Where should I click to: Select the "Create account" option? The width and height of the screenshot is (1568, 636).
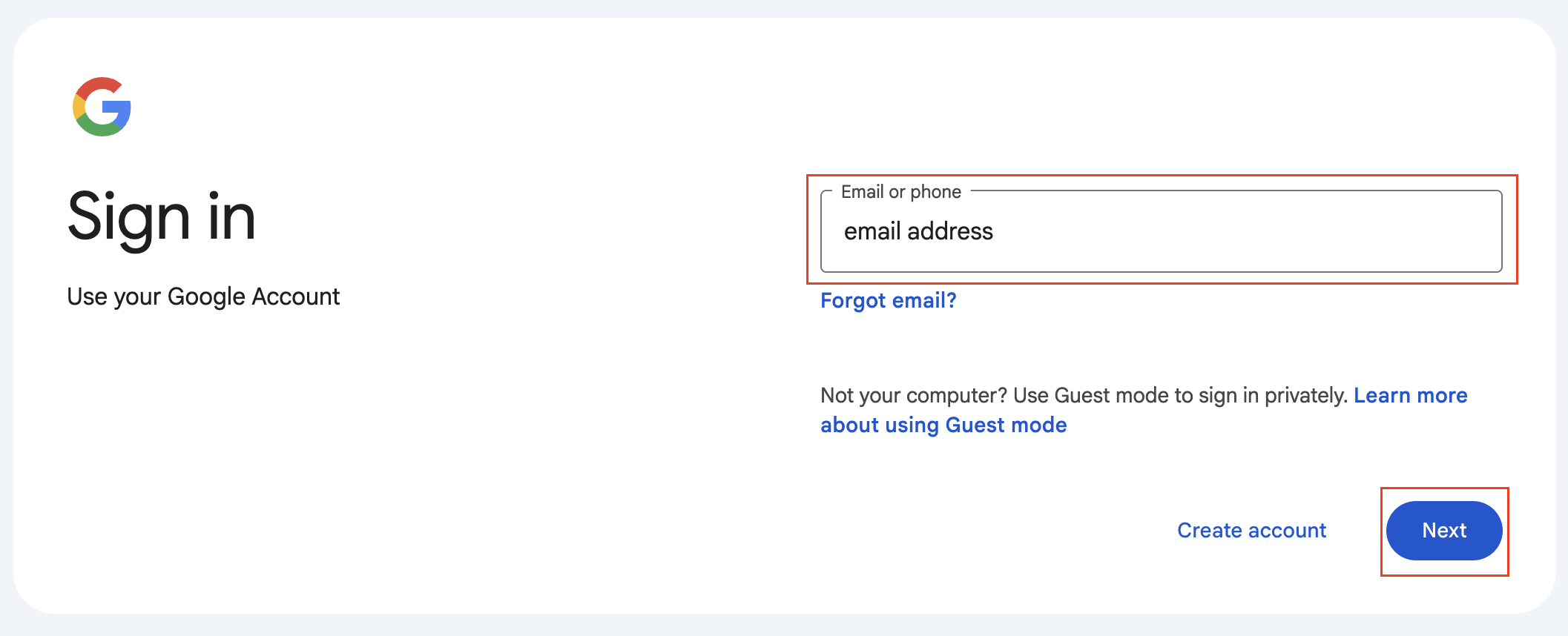[x=1251, y=530]
